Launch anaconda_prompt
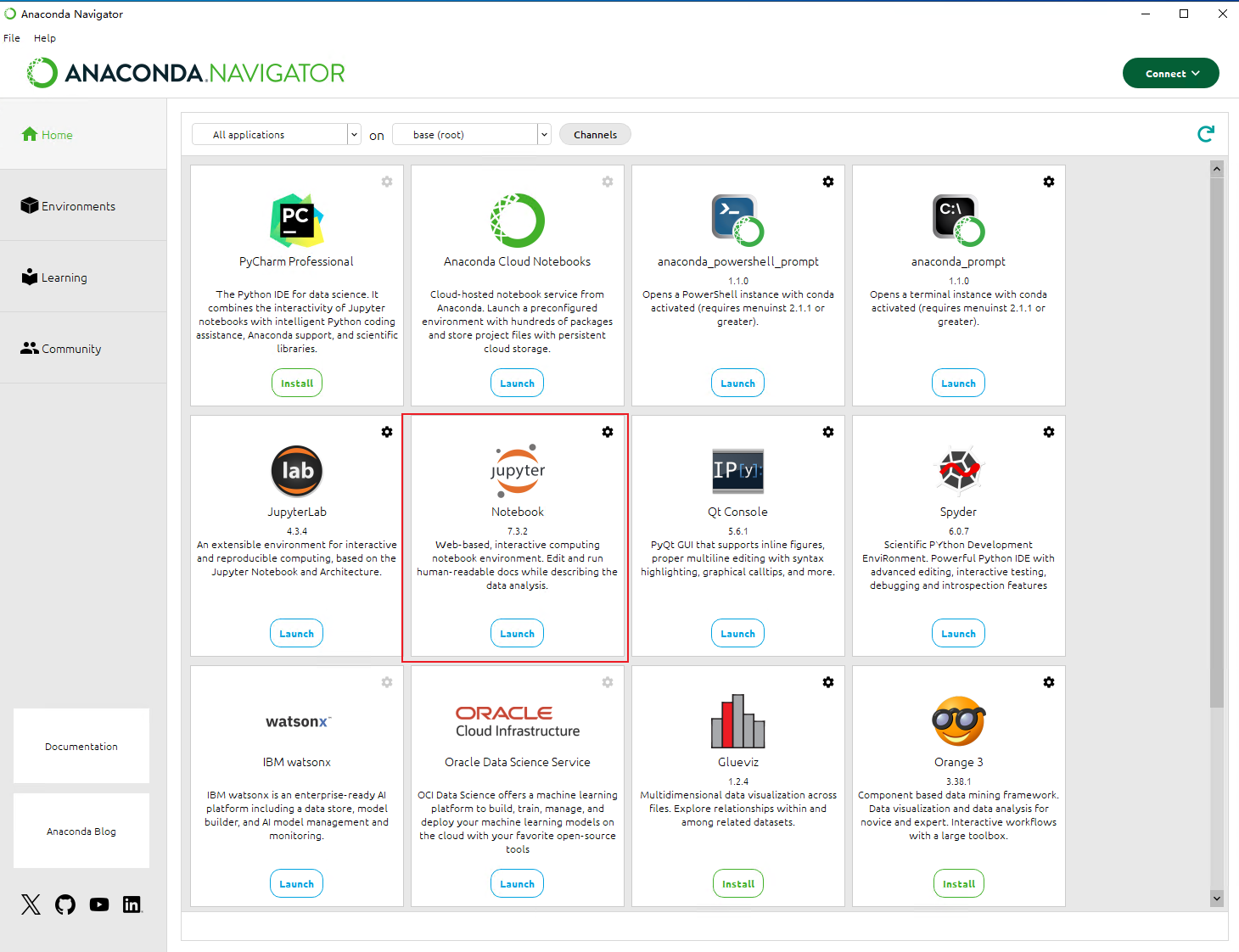This screenshot has height=952, width=1239. 959,383
